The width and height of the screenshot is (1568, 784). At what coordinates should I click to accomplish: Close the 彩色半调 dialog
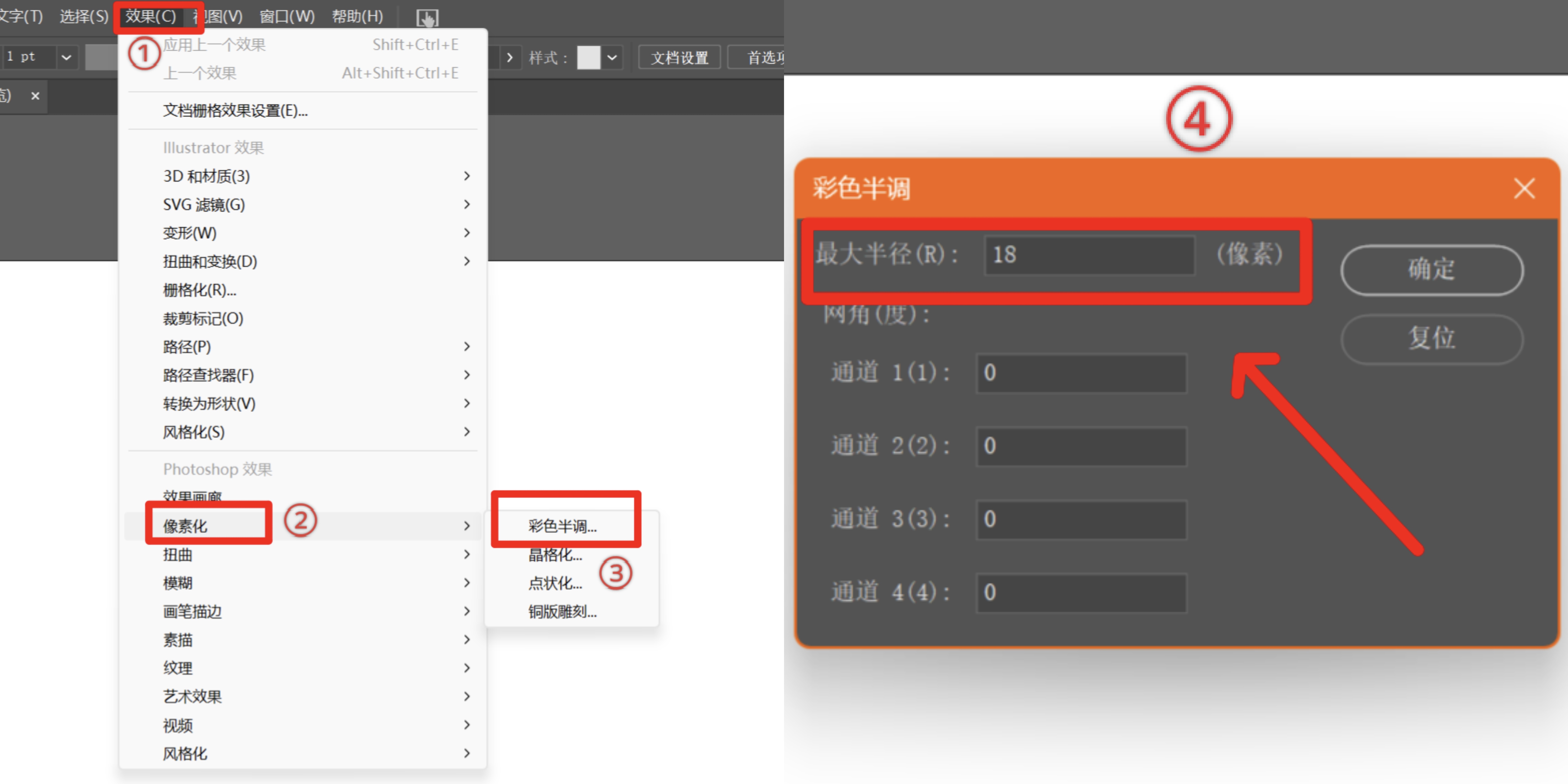coord(1524,189)
